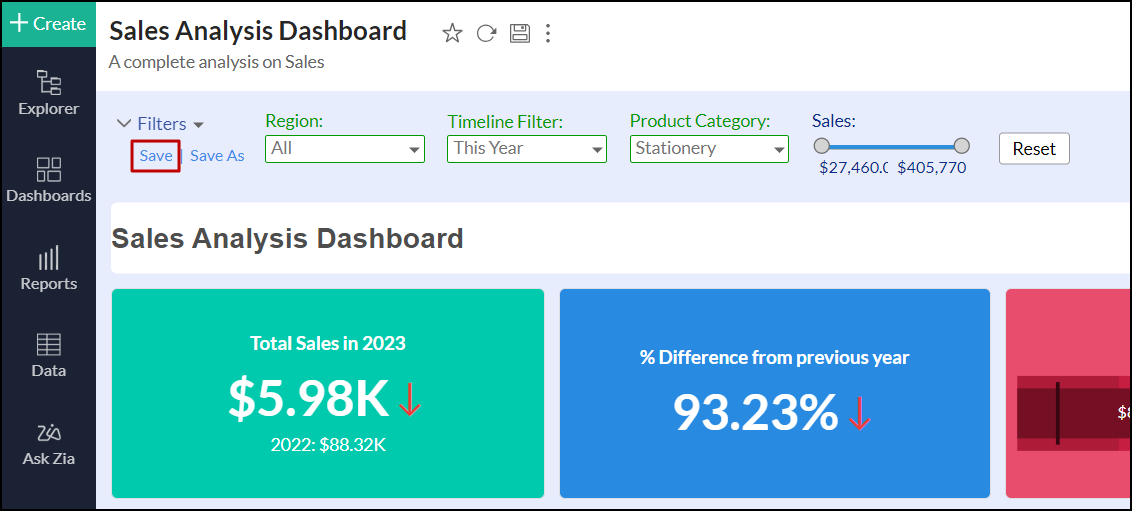Click the save floppy disk icon
Screen dimensions: 1132x511
[x=519, y=33]
